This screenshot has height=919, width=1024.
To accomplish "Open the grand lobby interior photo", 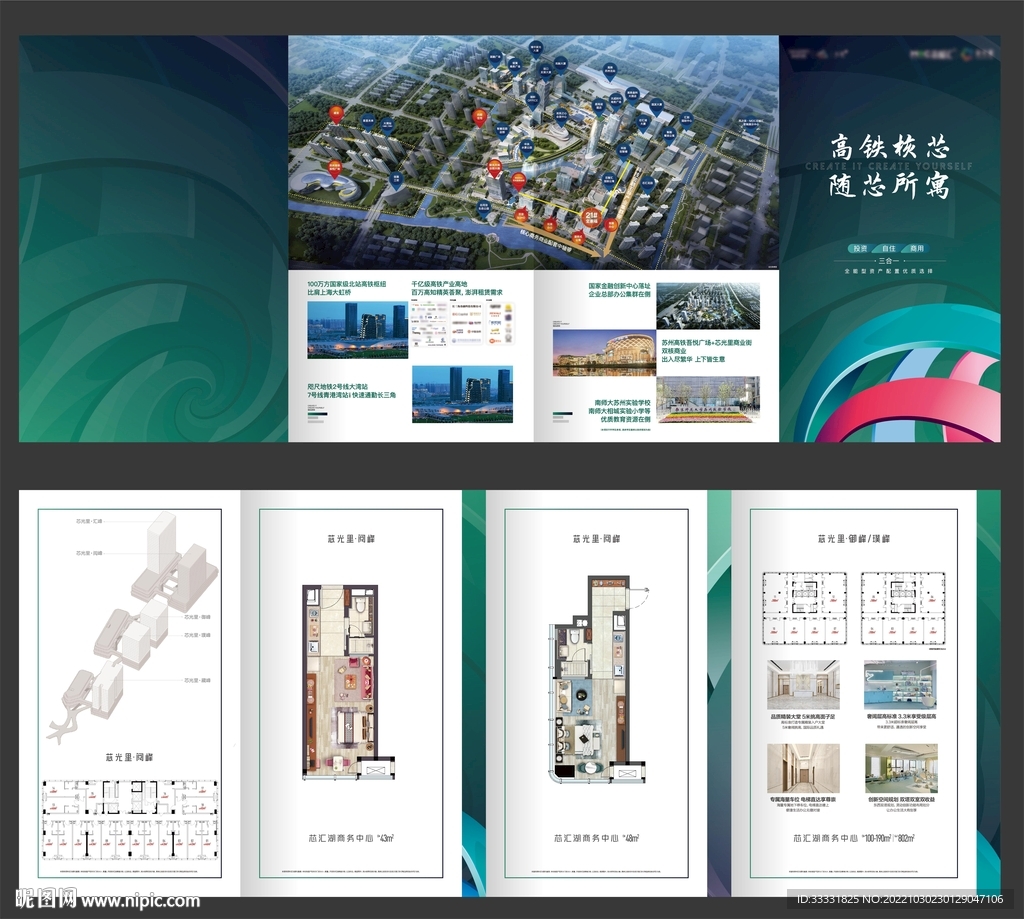I will tap(803, 685).
